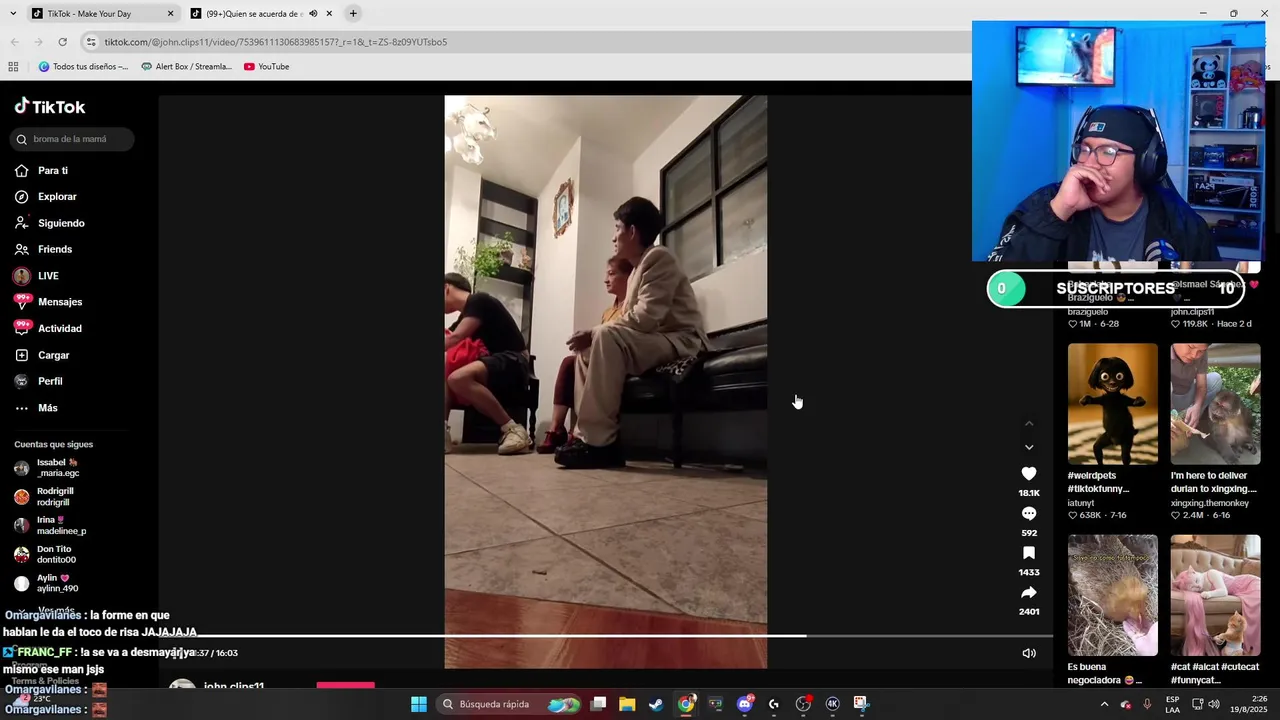Click the TikTok search box

coord(72,139)
